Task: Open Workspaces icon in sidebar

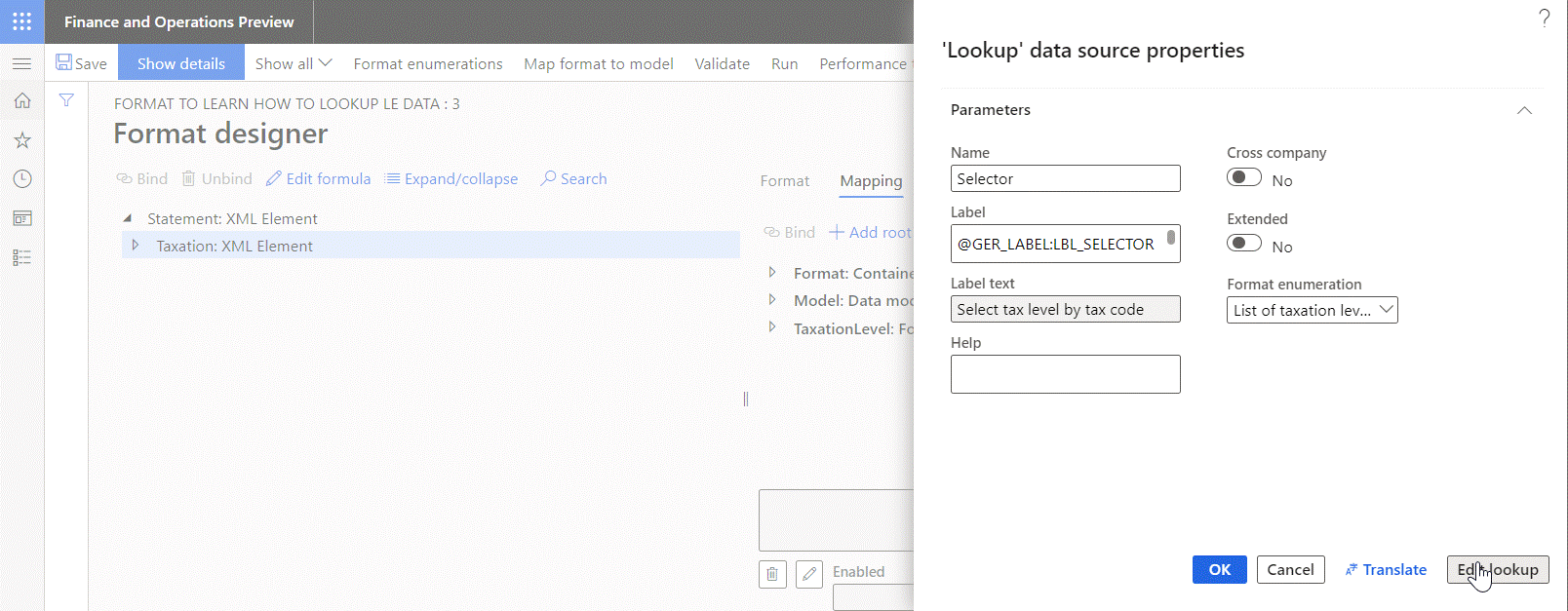Action: pos(21,218)
